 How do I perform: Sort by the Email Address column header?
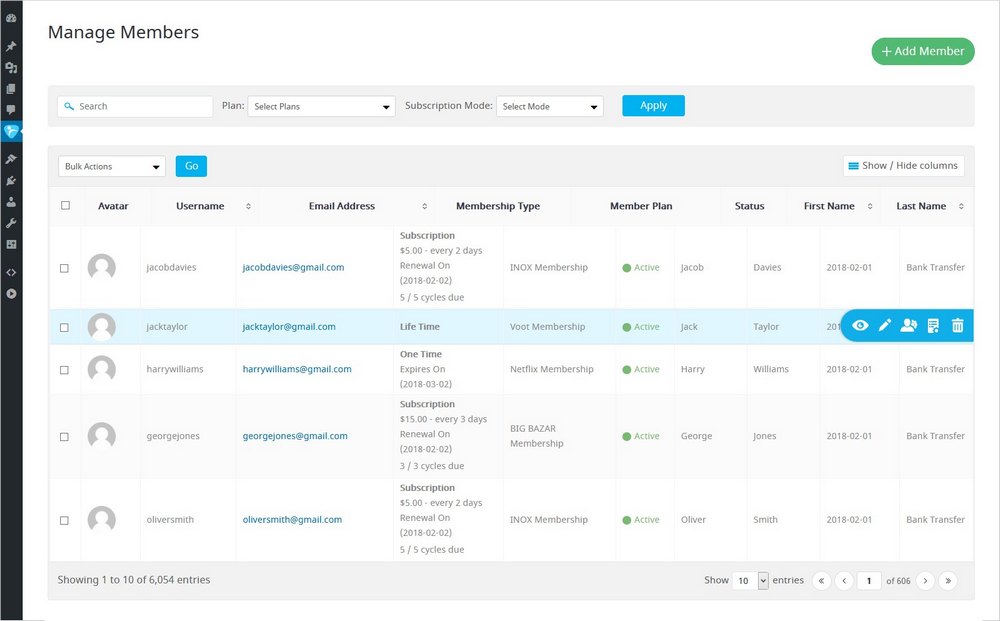(342, 206)
